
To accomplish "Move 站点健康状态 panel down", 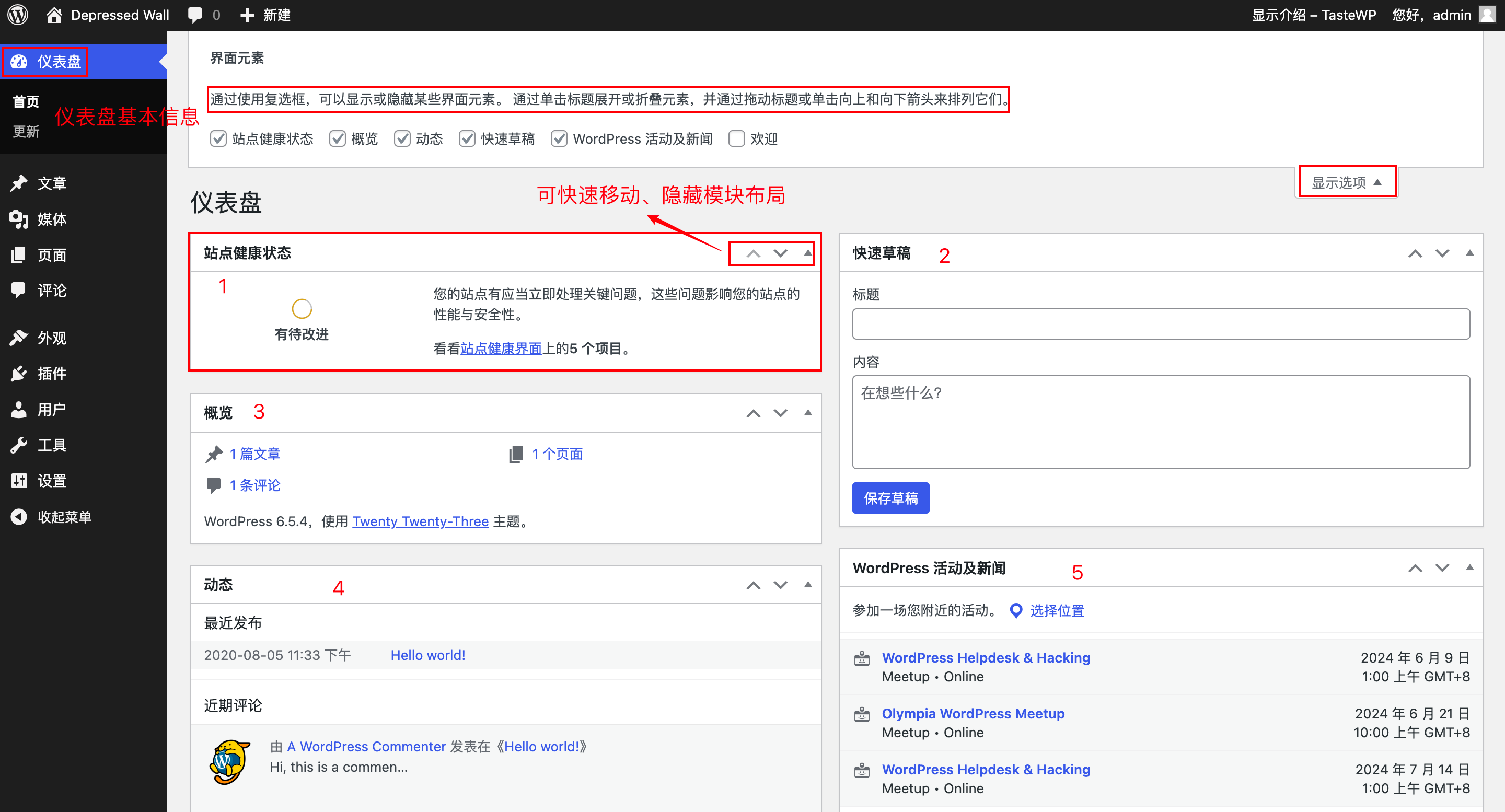I will [781, 253].
